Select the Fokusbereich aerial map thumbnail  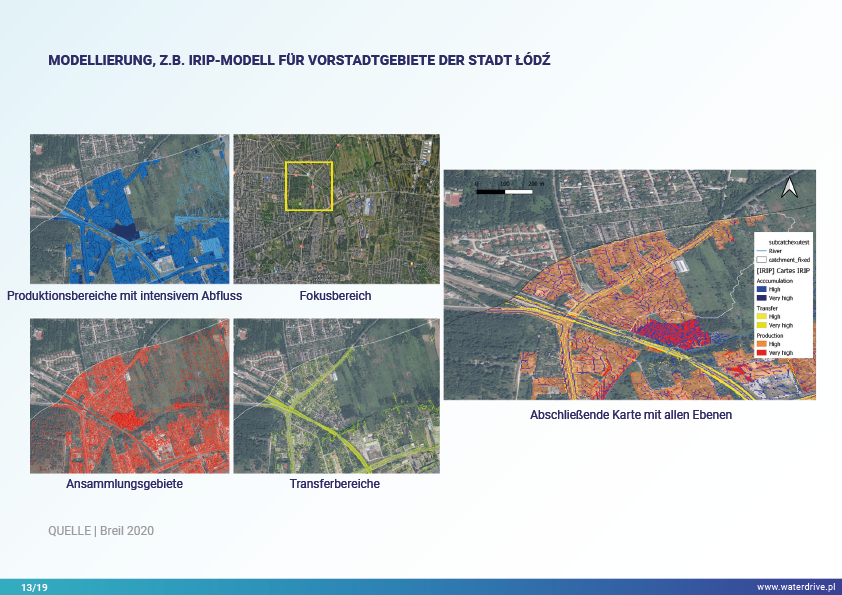click(x=336, y=209)
